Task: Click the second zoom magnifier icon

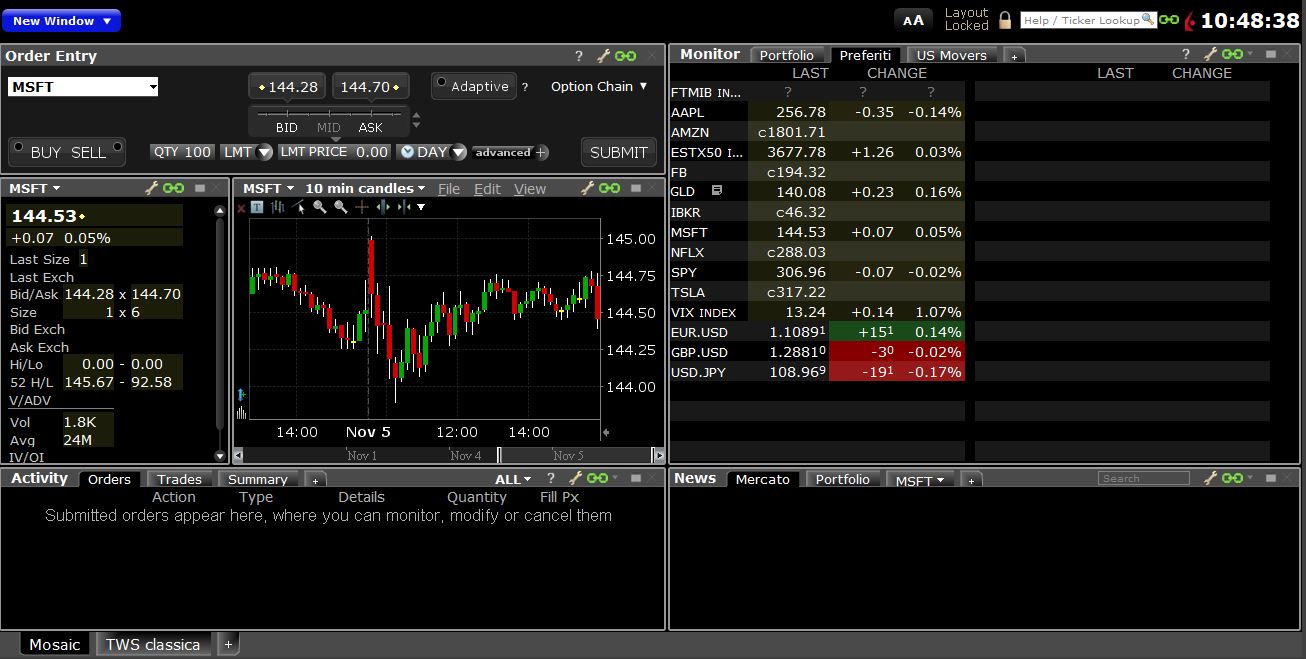Action: pos(341,207)
